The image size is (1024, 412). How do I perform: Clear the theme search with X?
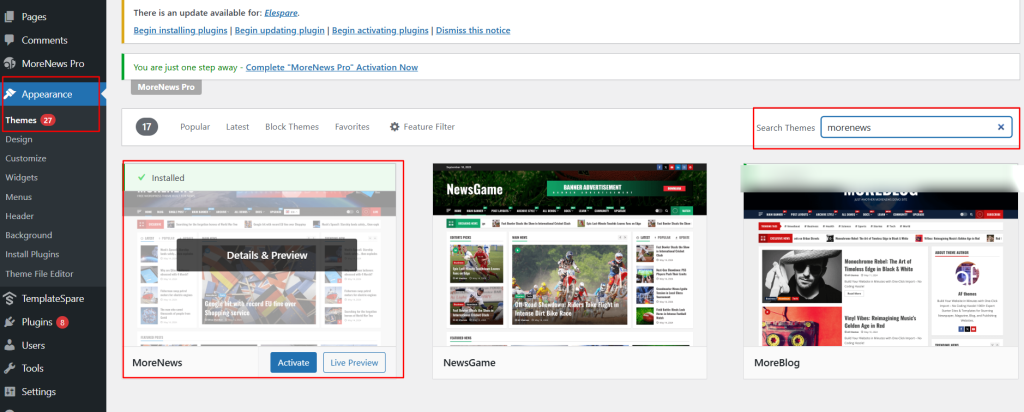tap(1000, 127)
